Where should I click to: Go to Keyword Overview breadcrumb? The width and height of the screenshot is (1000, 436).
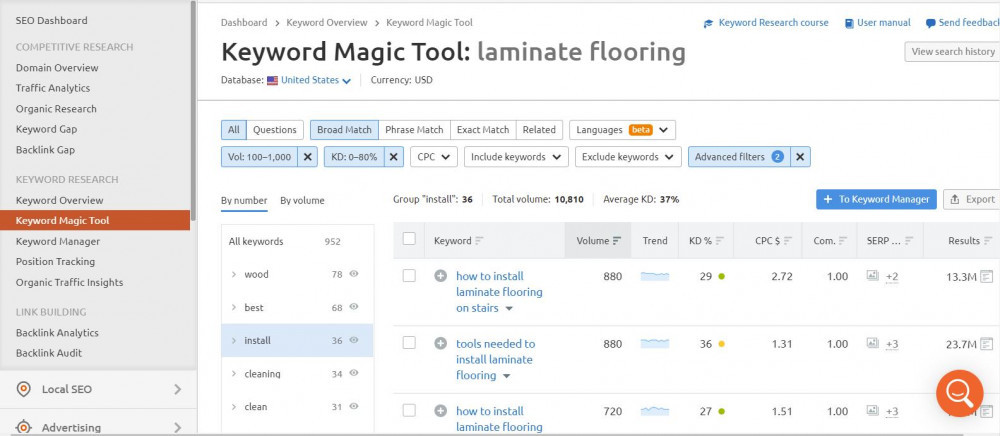click(327, 23)
